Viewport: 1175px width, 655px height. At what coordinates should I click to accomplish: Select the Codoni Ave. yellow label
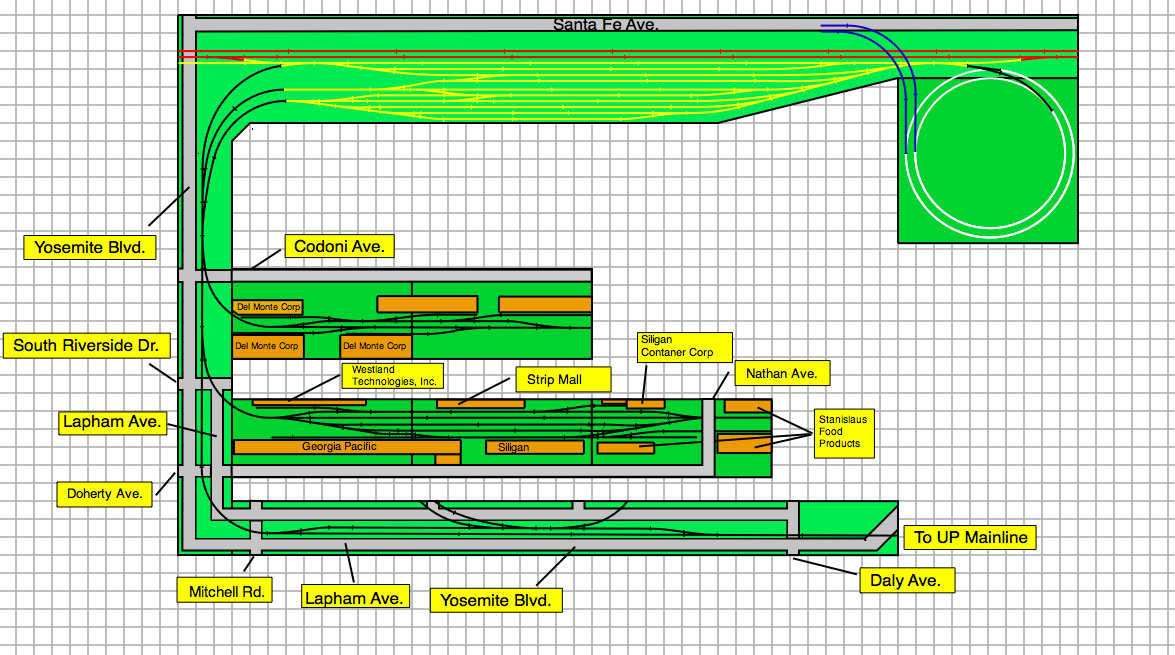339,246
